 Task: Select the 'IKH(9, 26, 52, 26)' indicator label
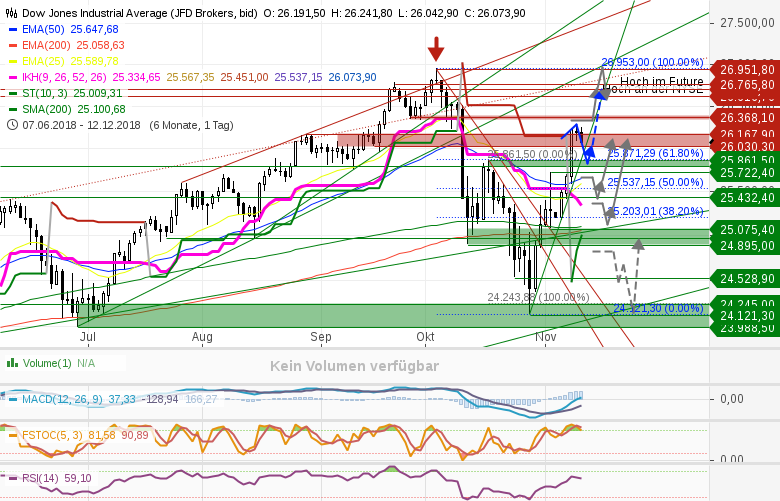point(64,77)
